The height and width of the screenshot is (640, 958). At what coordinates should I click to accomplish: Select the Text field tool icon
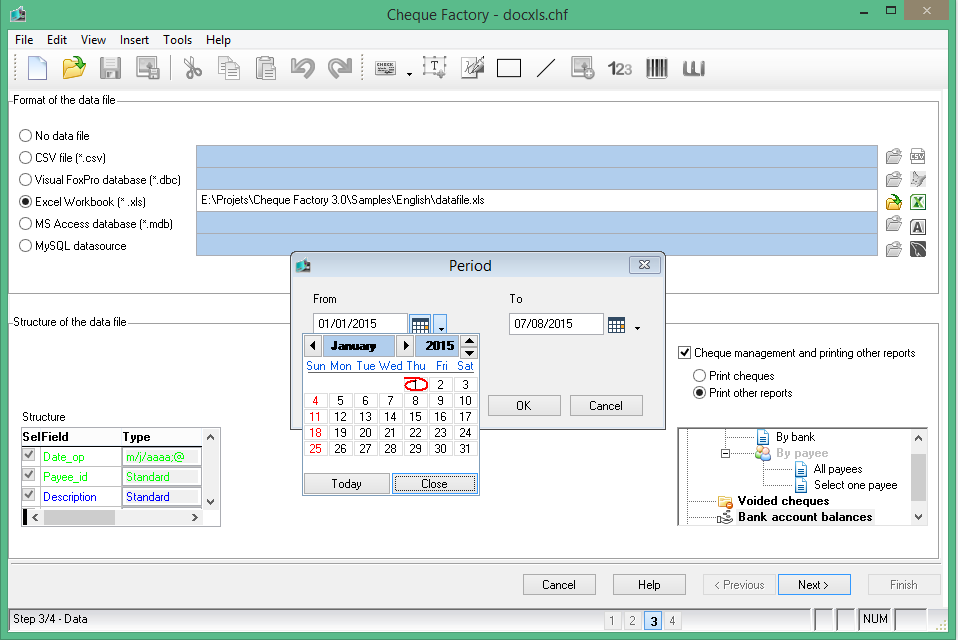[434, 68]
